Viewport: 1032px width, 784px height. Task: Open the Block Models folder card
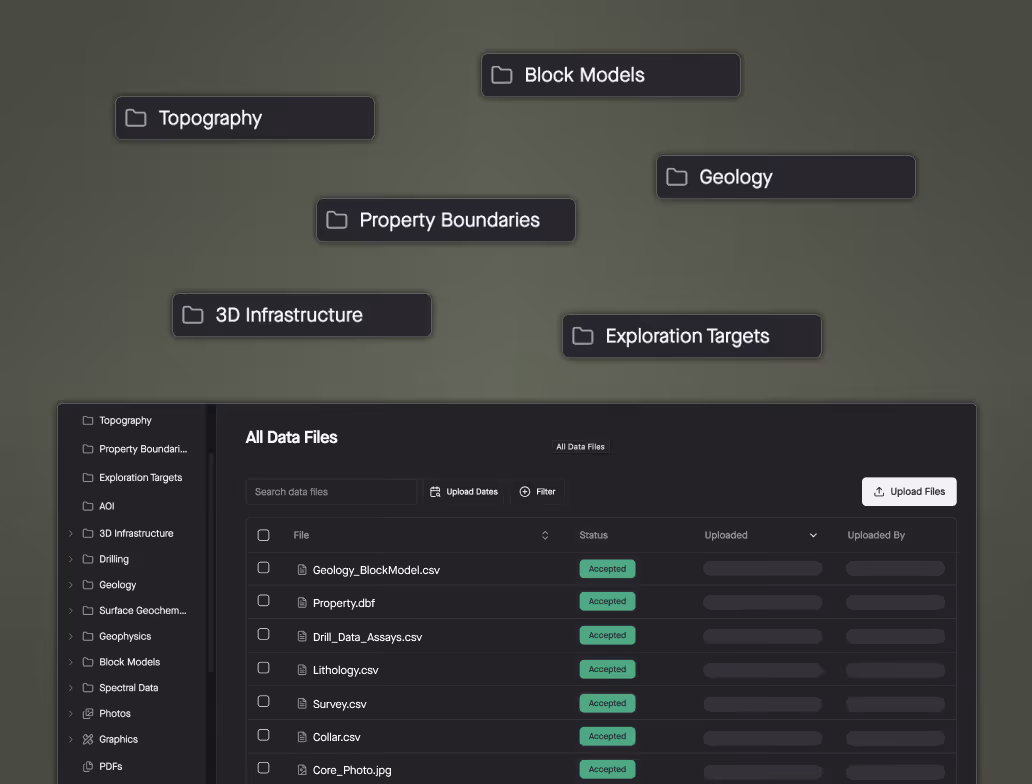(x=611, y=75)
